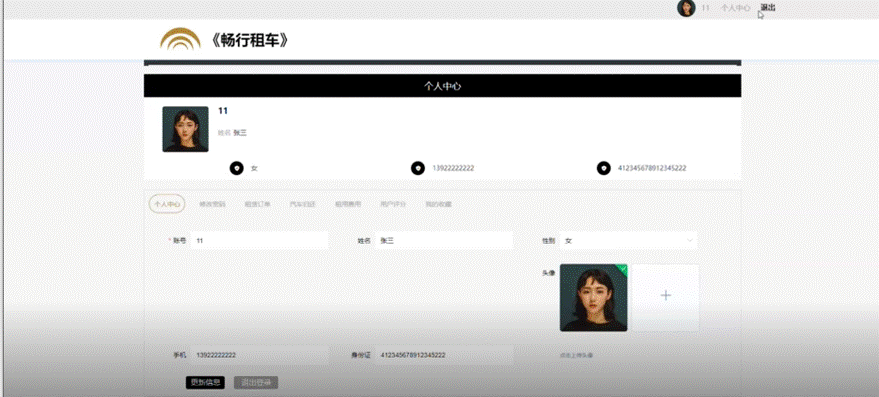Click the icon beside ID 412345678912345222
Screen dimensions: 879x397
[603, 168]
